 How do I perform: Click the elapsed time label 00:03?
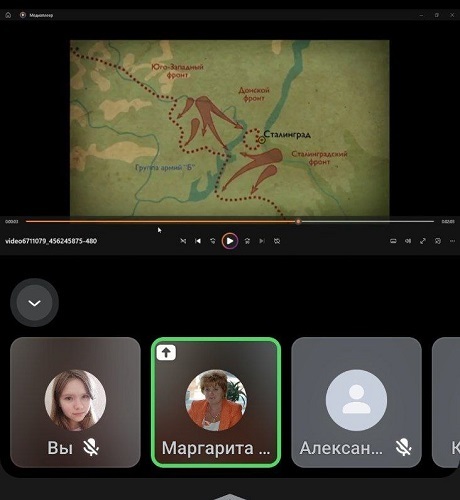click(12, 222)
